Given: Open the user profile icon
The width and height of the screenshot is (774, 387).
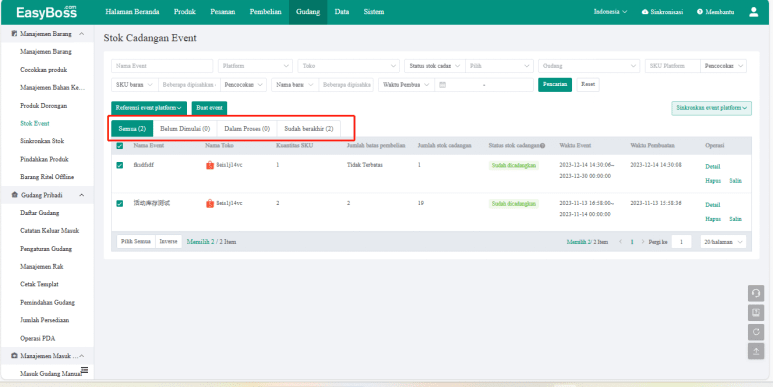Looking at the screenshot, I should point(753,12).
